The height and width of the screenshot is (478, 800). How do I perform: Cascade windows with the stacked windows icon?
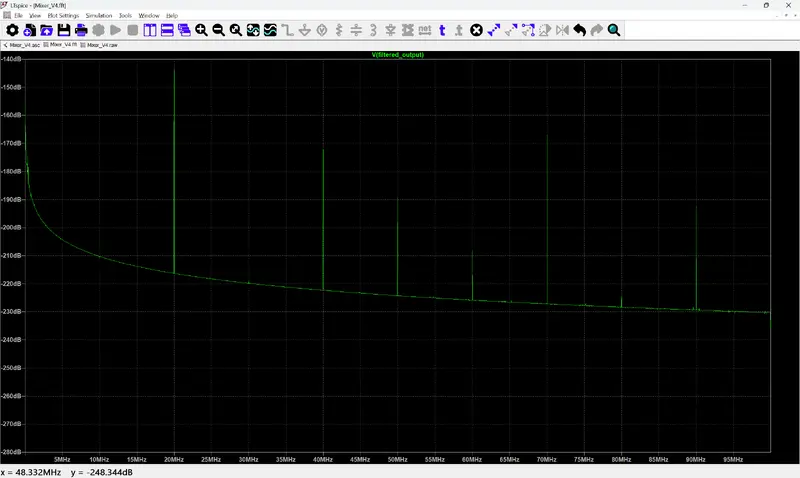click(x=184, y=30)
